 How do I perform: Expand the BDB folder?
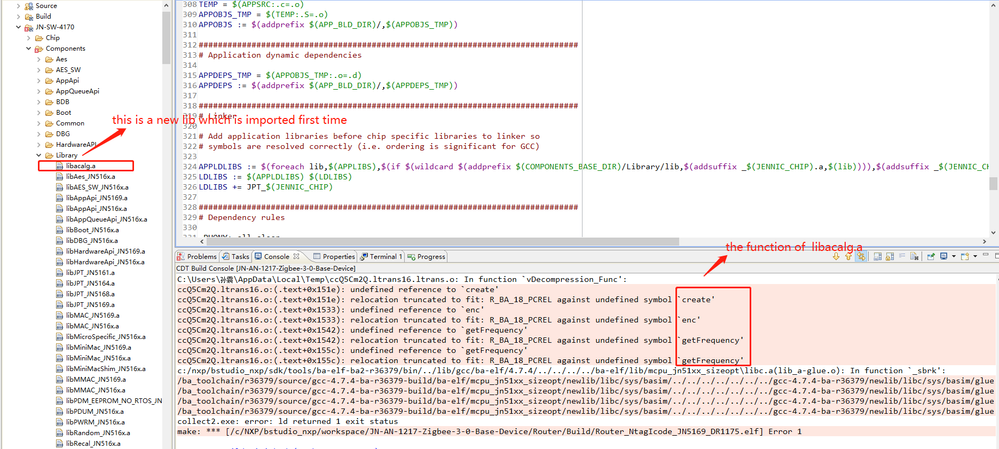click(x=38, y=102)
